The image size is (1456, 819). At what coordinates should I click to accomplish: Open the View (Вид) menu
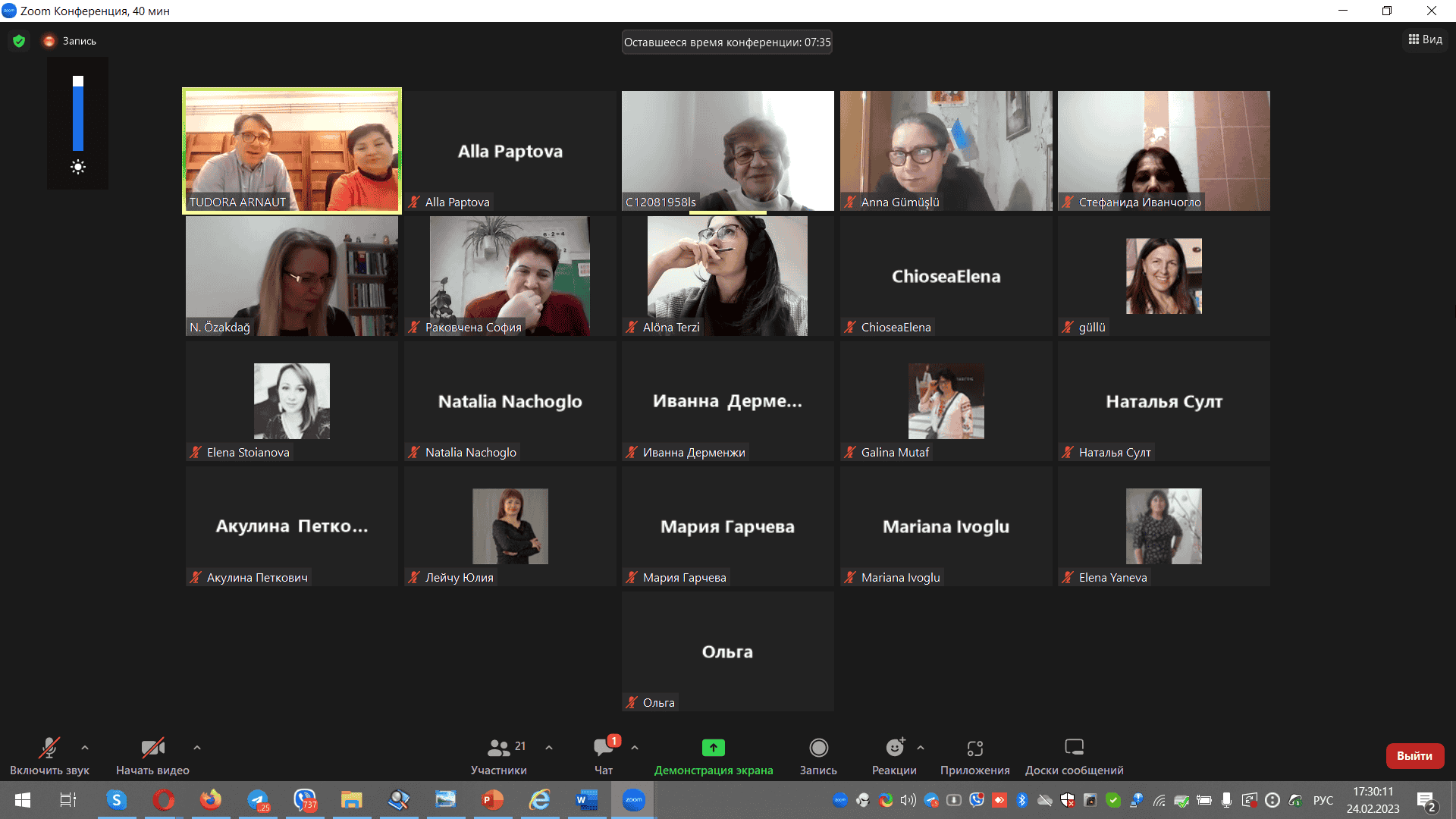(x=1426, y=39)
